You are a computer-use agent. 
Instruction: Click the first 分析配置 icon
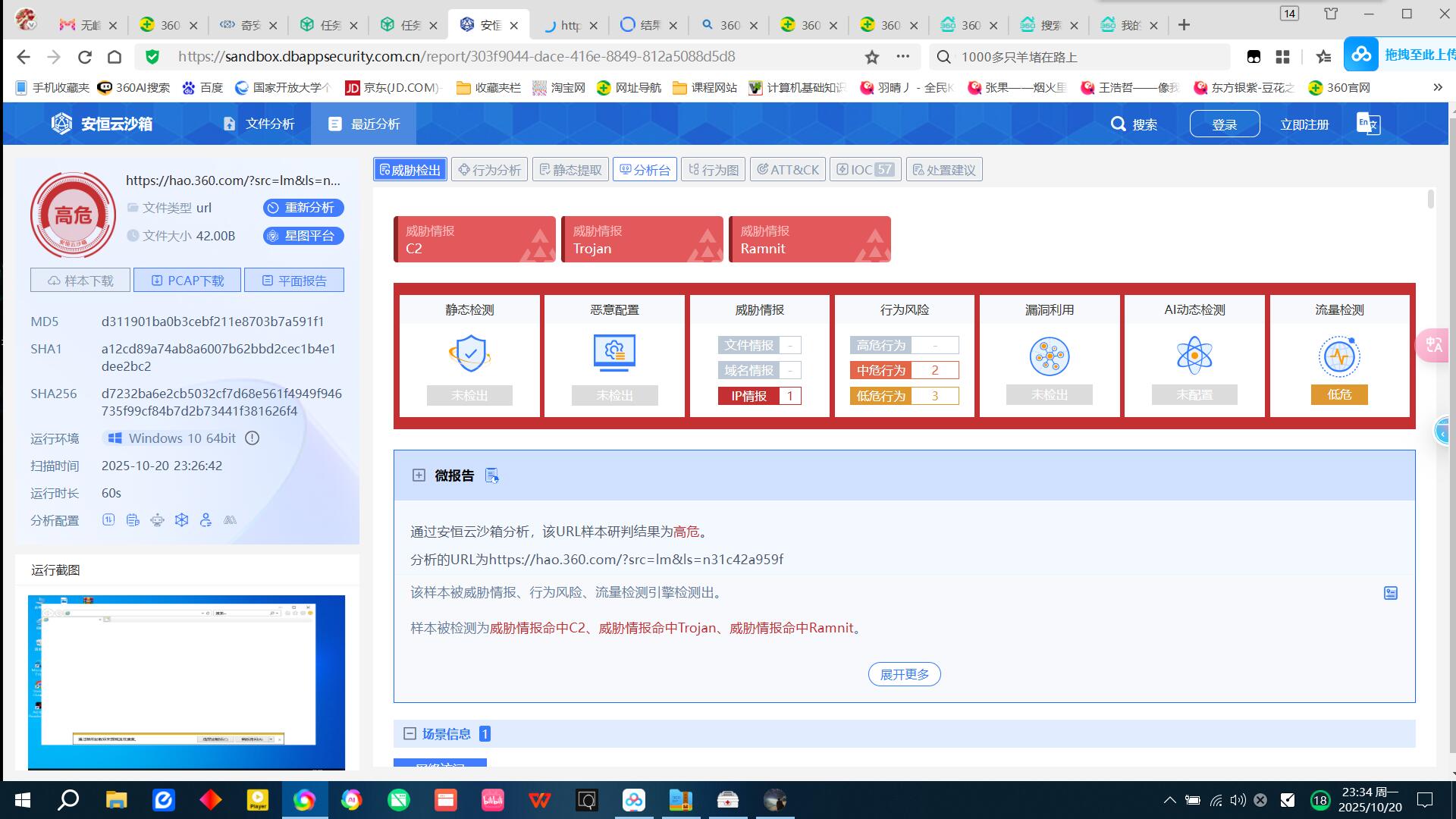click(x=108, y=520)
